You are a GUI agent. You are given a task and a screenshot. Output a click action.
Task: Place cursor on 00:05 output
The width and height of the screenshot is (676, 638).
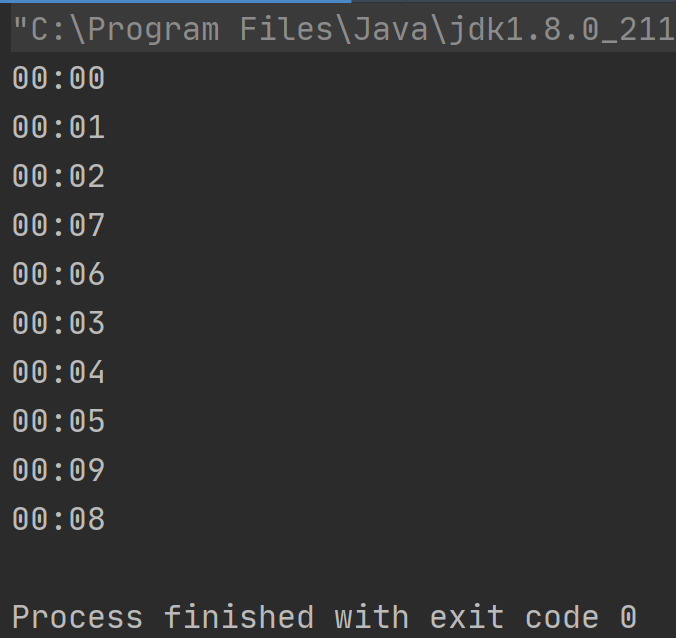pyautogui.click(x=59, y=421)
